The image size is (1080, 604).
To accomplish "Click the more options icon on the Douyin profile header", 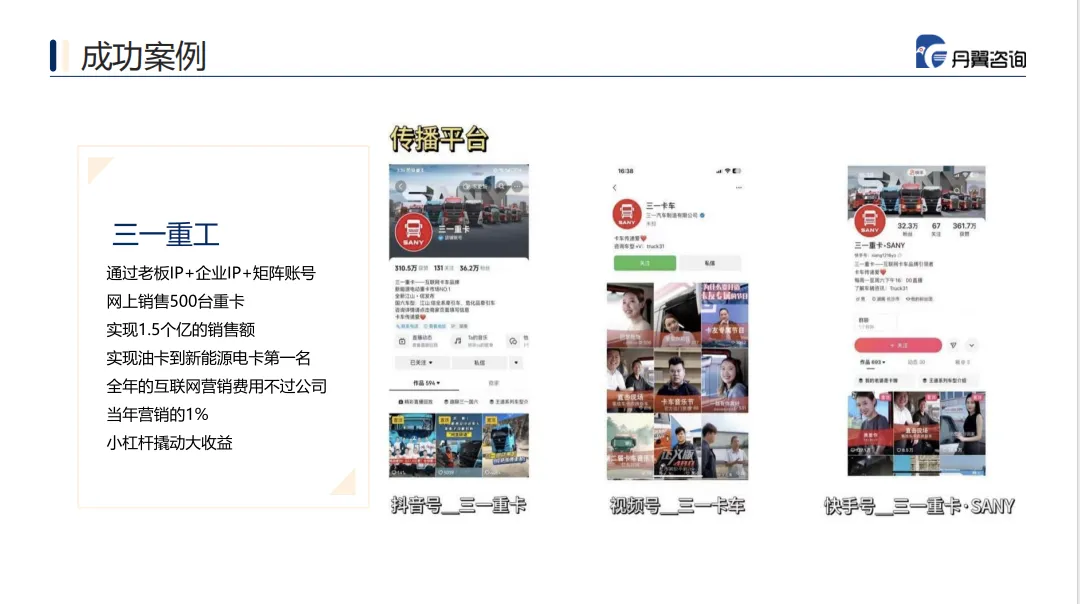I will (519, 188).
